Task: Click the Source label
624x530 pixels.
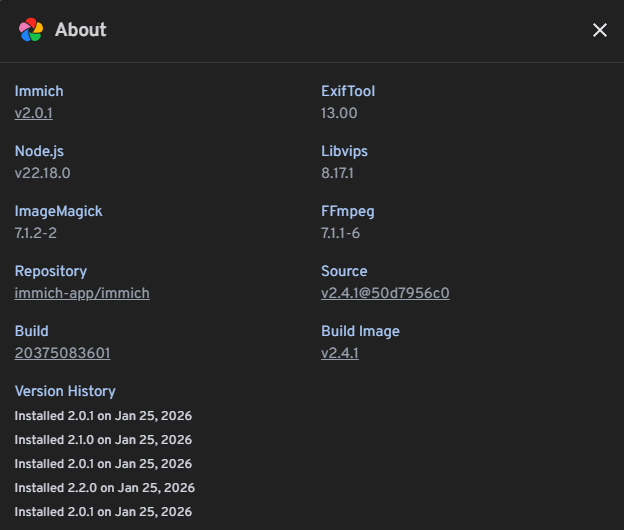Action: click(344, 271)
